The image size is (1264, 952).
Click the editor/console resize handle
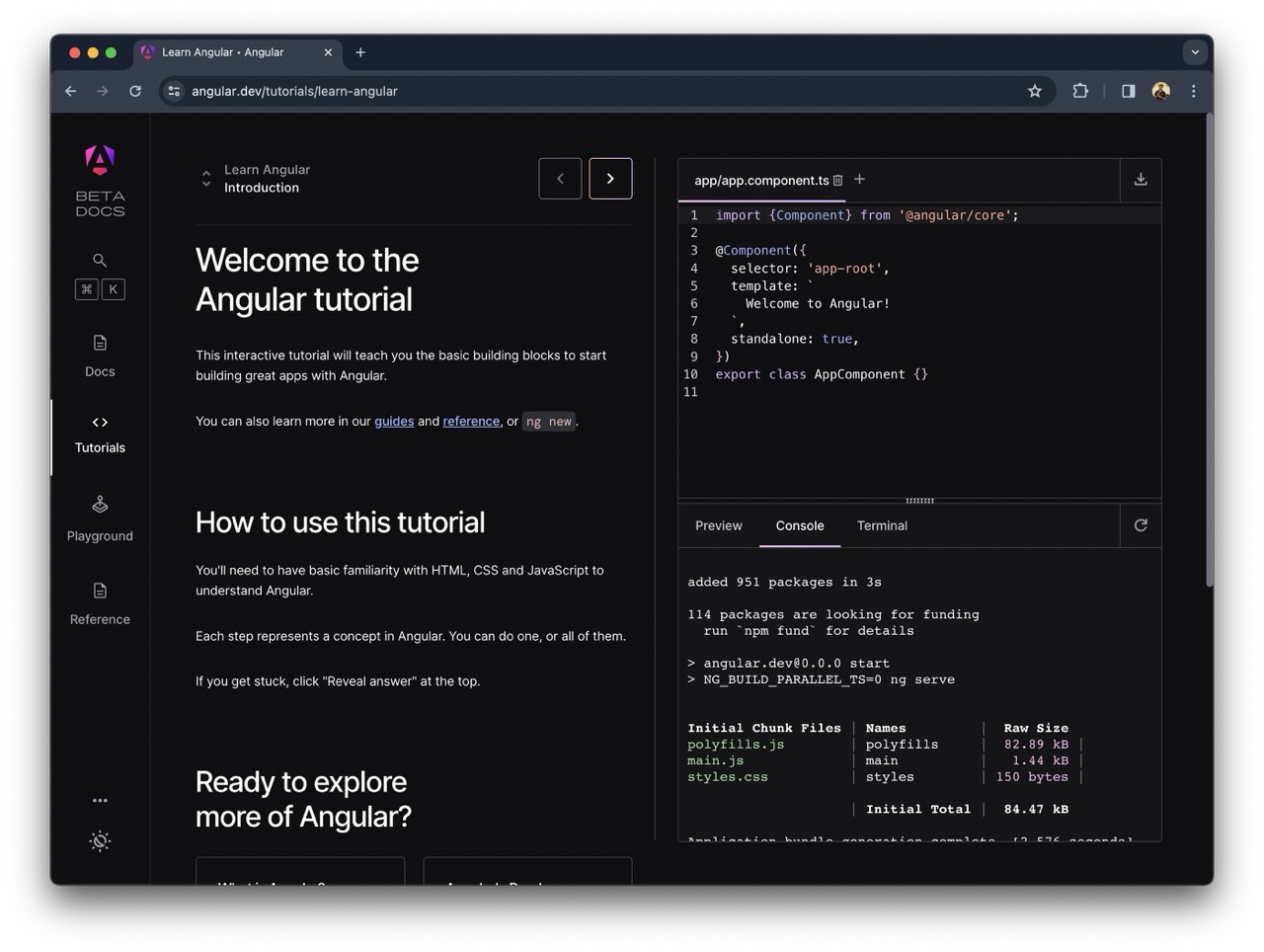(x=919, y=501)
